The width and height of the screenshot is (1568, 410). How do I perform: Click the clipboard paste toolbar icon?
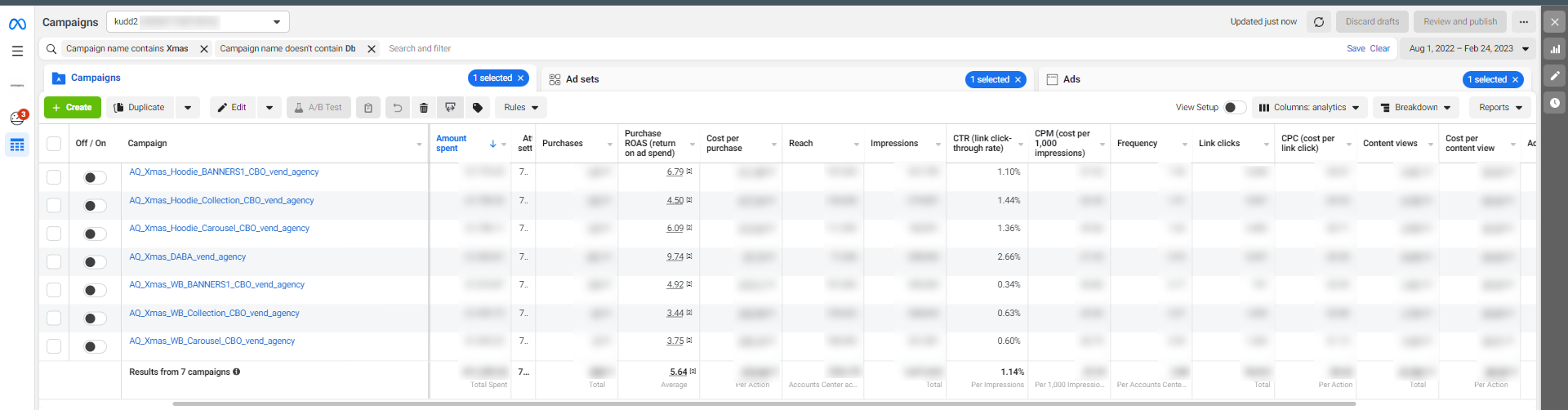coord(368,108)
